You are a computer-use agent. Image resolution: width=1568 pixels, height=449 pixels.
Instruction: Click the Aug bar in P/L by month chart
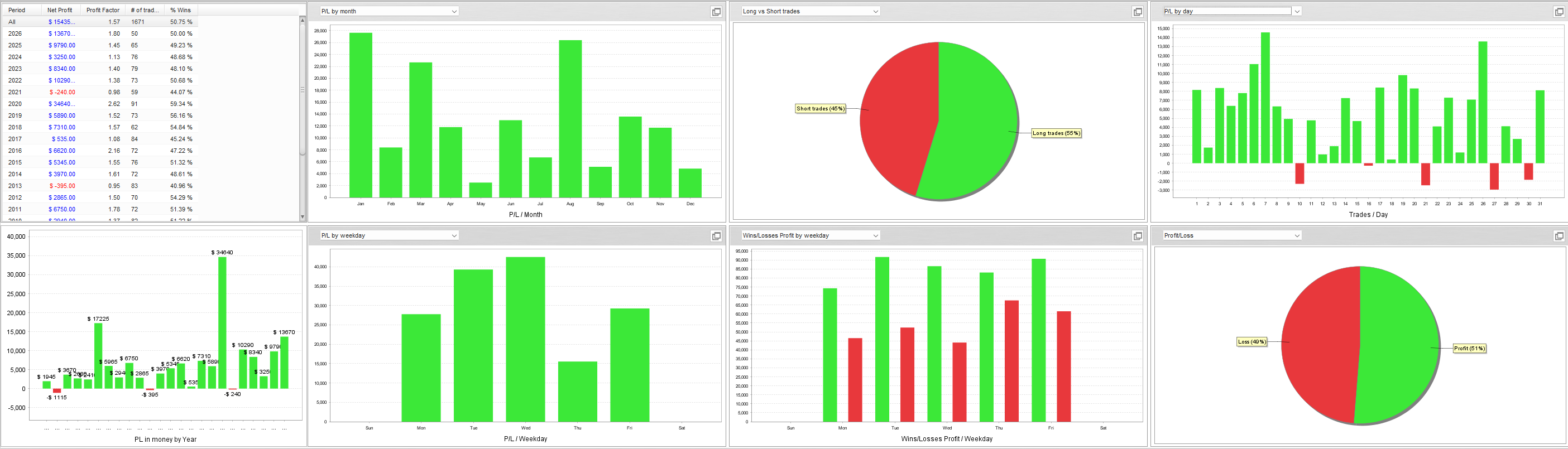pyautogui.click(x=570, y=119)
